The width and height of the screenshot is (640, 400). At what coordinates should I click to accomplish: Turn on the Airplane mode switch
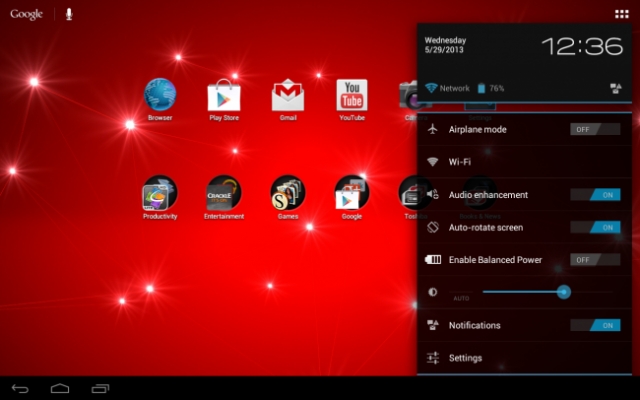595,129
